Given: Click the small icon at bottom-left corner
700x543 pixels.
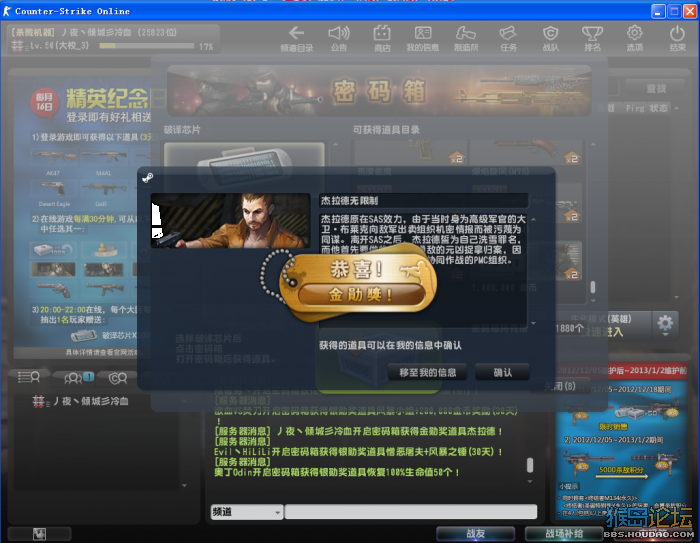Looking at the screenshot, I should (39, 534).
